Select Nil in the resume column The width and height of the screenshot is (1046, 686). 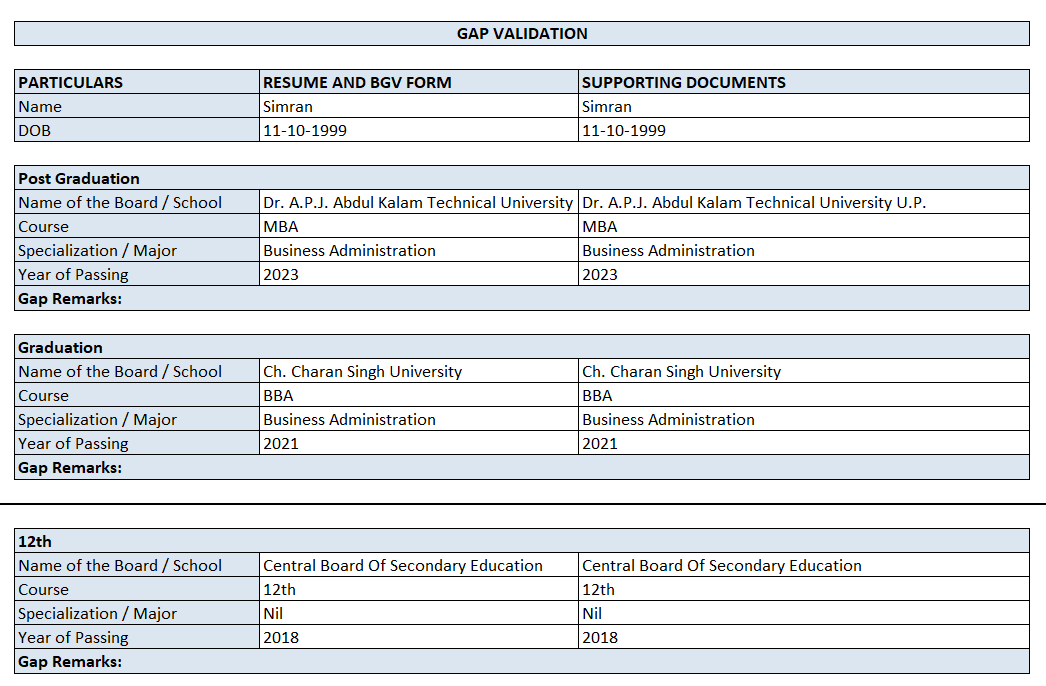(418, 613)
